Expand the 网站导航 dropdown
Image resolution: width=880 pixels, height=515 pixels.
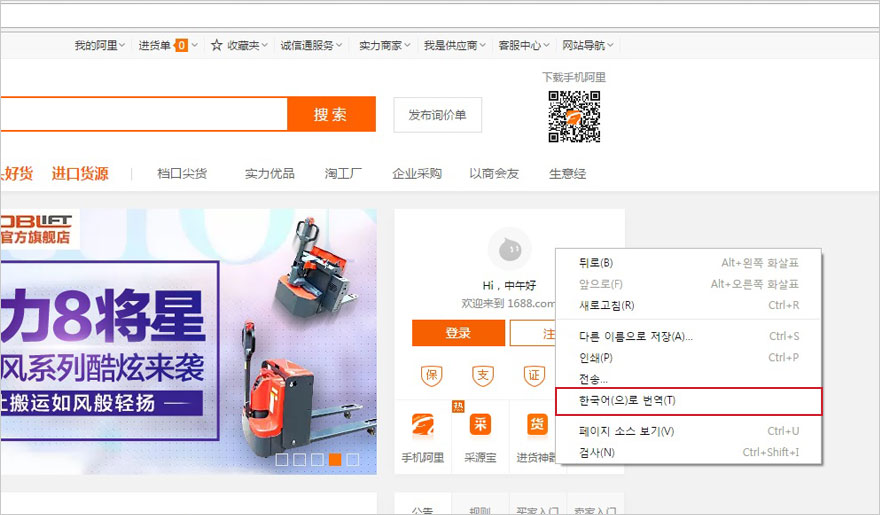point(588,45)
